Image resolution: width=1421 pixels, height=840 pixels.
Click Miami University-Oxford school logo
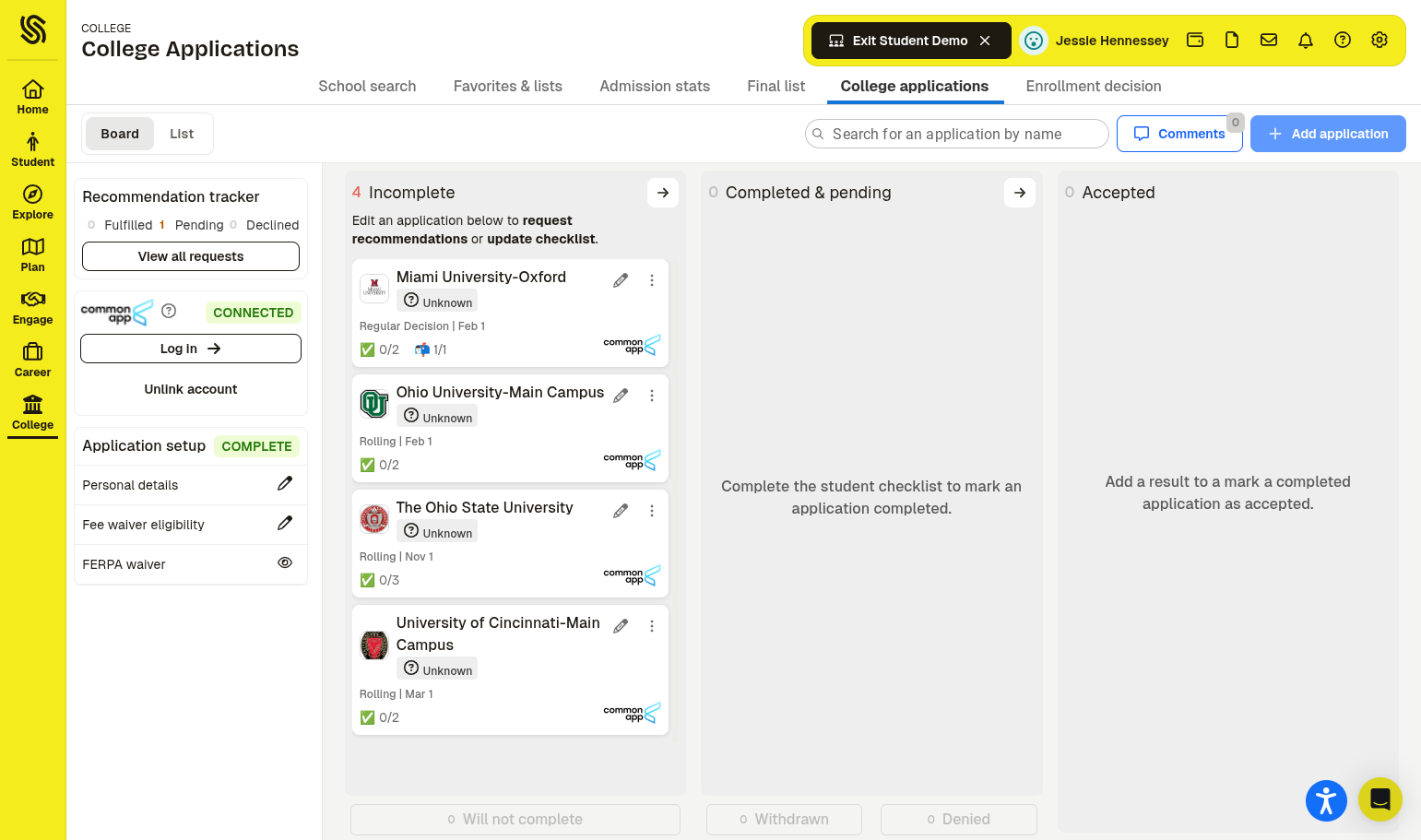tap(374, 289)
